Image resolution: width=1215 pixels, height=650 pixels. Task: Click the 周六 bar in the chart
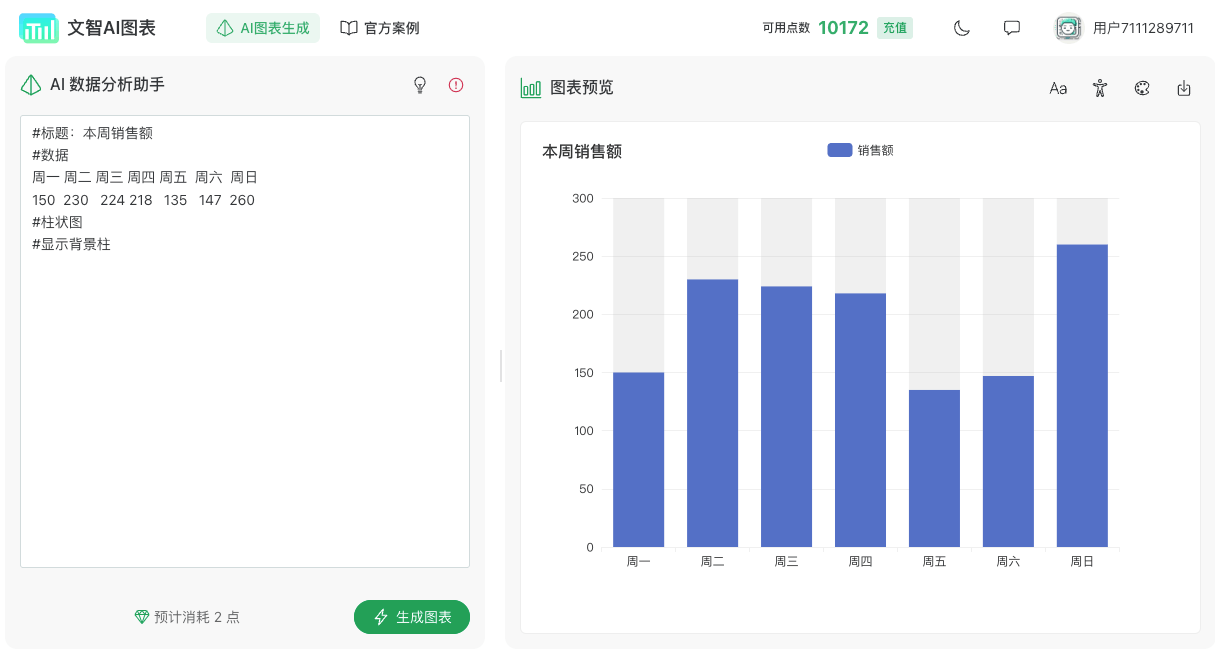point(1008,461)
